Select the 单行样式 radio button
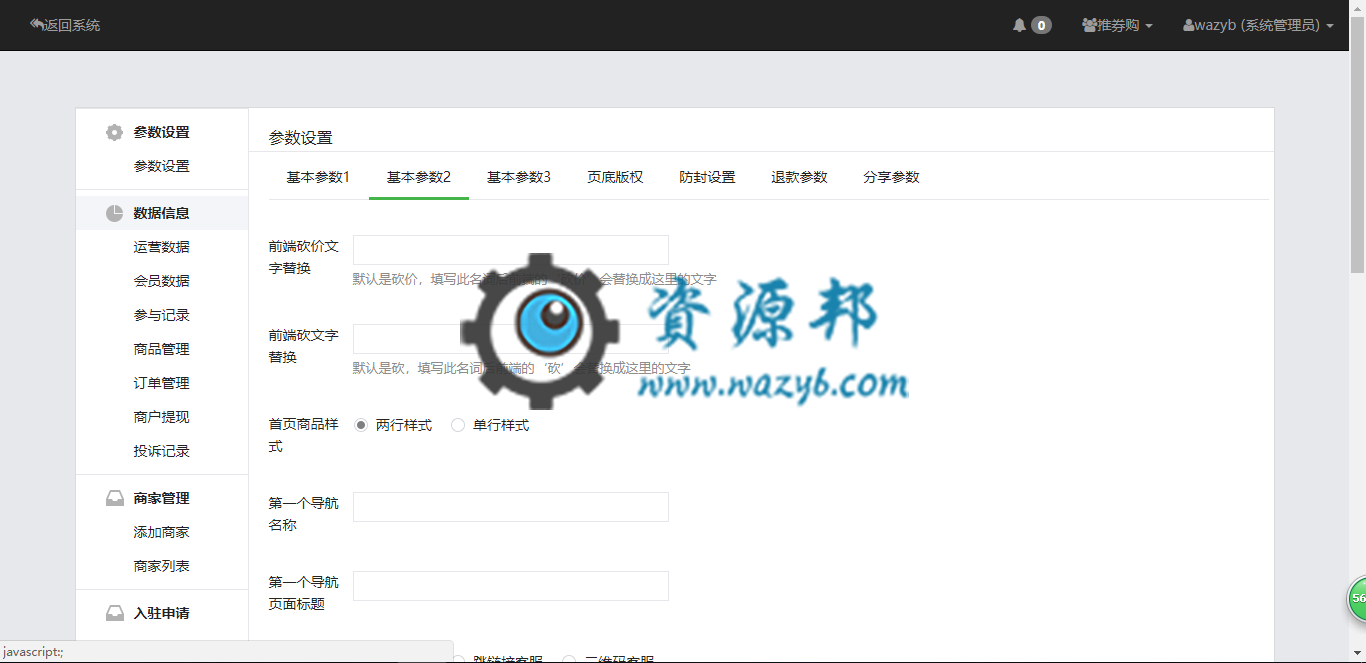1366x663 pixels. coord(458,425)
